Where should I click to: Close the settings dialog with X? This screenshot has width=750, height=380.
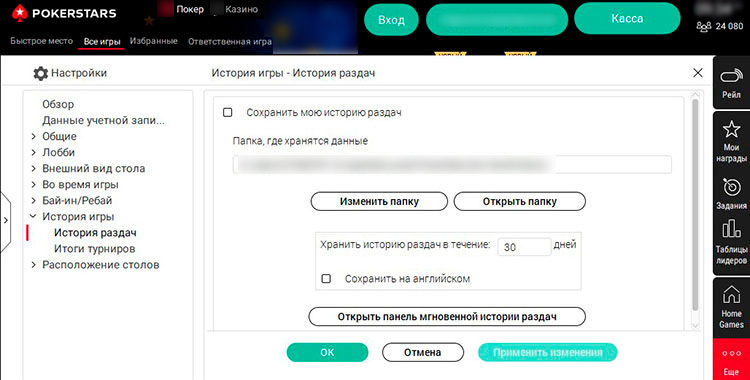(x=698, y=73)
